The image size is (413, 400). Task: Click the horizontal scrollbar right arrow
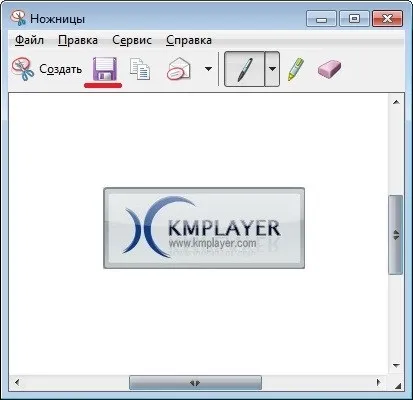click(x=378, y=382)
